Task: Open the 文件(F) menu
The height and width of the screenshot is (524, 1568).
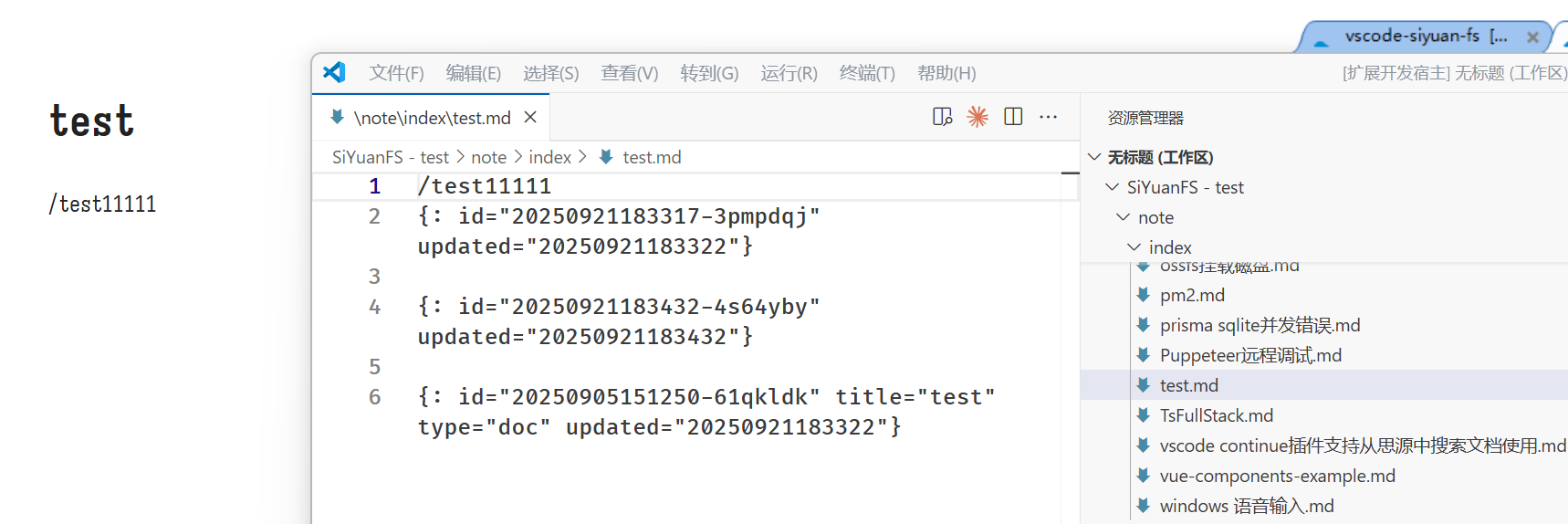Action: click(x=396, y=73)
